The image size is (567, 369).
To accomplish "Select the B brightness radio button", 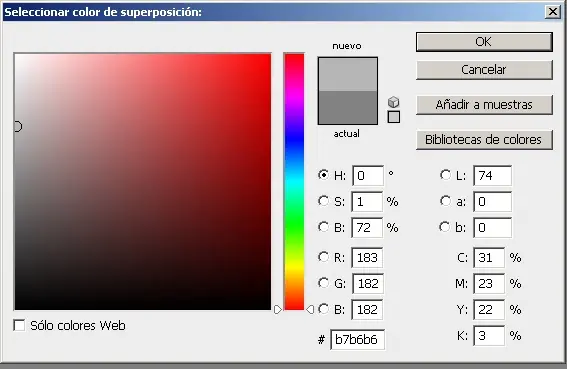I will (x=323, y=227).
